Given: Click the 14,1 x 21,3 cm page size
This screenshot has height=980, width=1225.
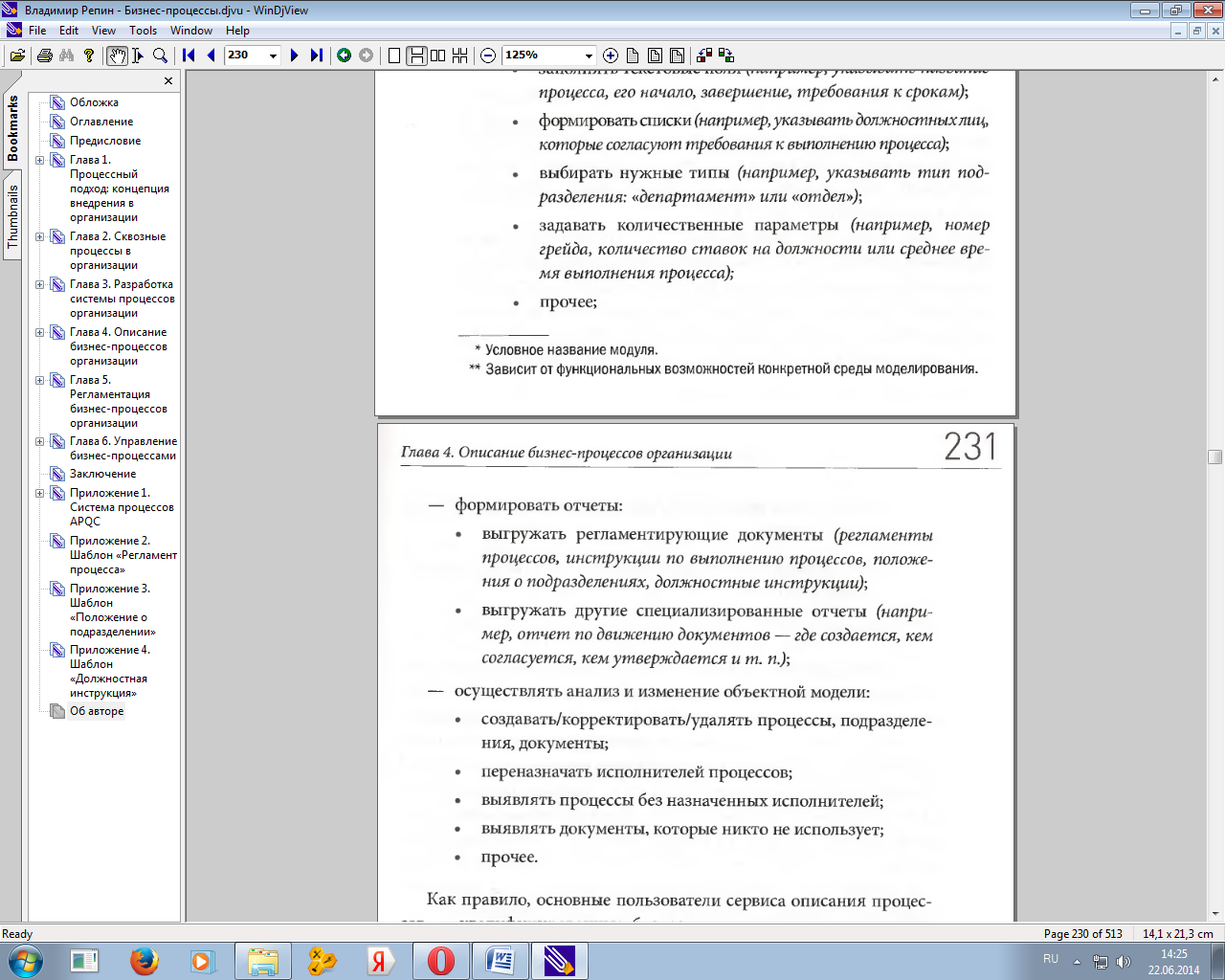Looking at the screenshot, I should click(x=1177, y=934).
